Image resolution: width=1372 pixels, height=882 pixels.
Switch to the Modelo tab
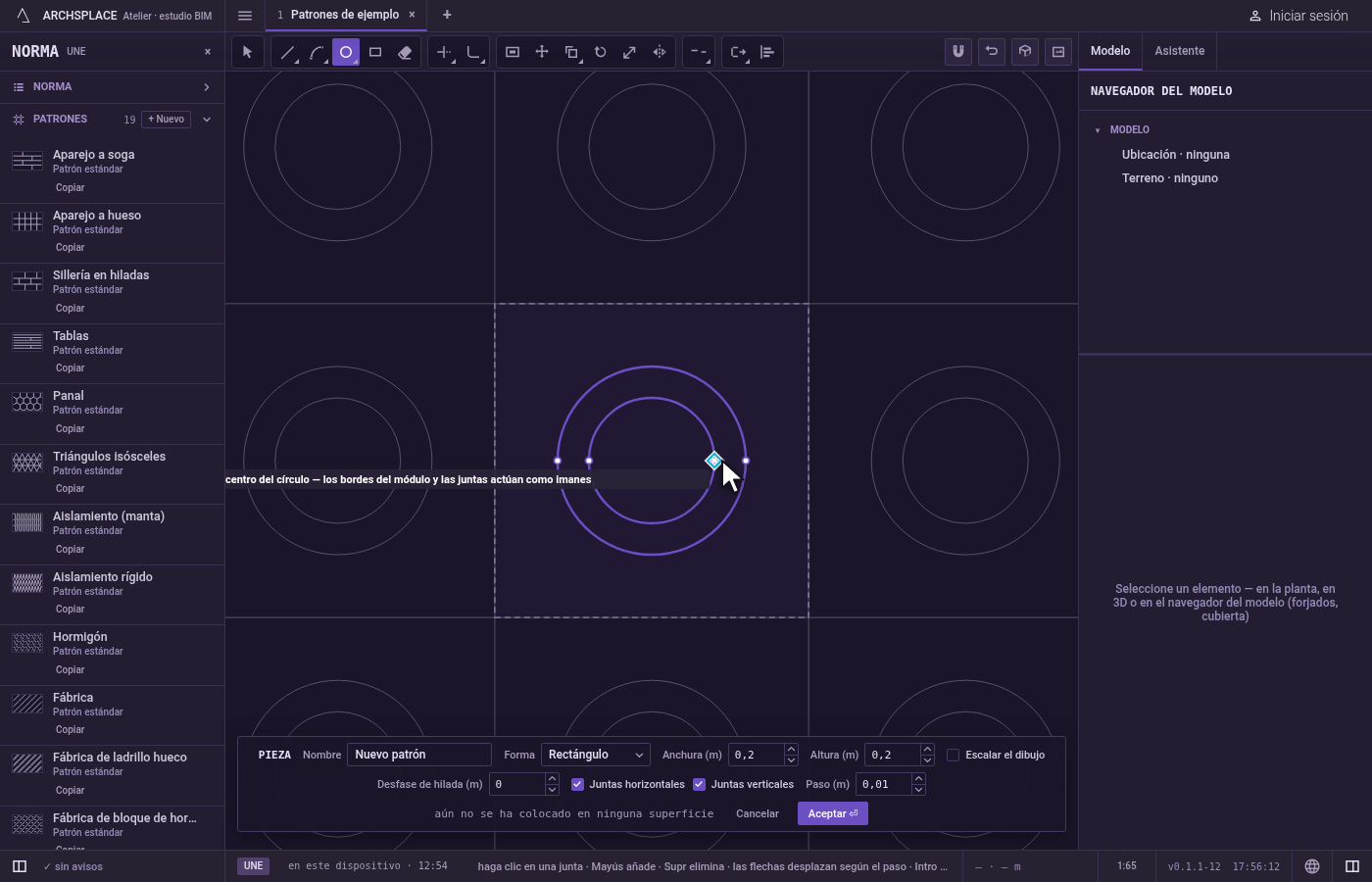(x=1110, y=51)
